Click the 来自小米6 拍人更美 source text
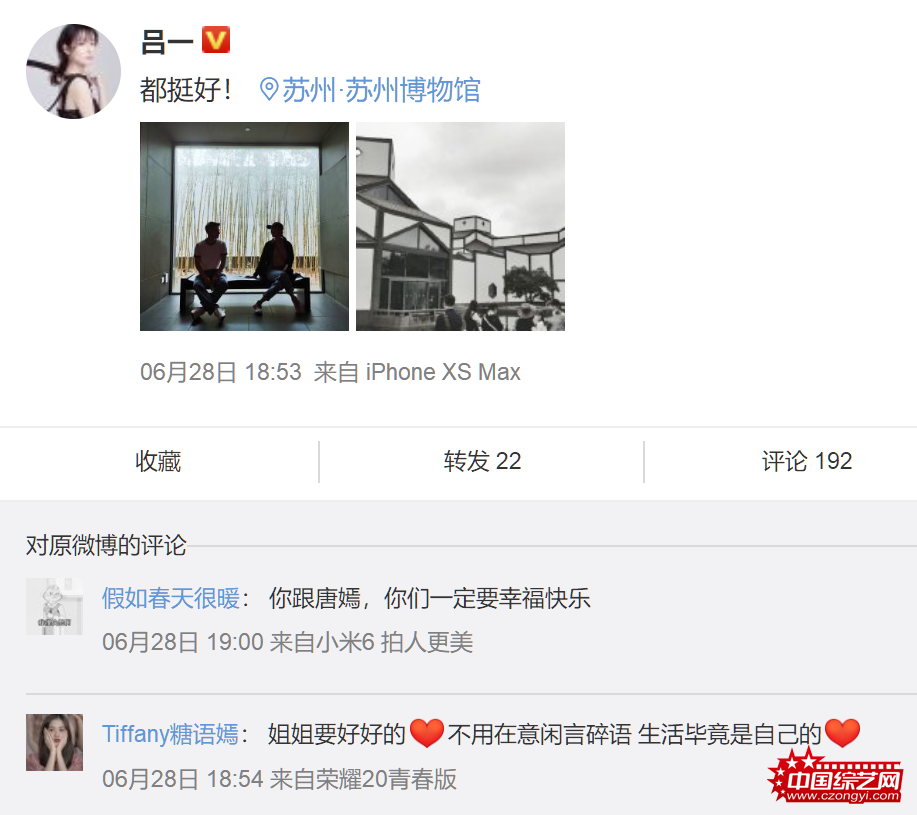917x815 pixels. (x=371, y=642)
